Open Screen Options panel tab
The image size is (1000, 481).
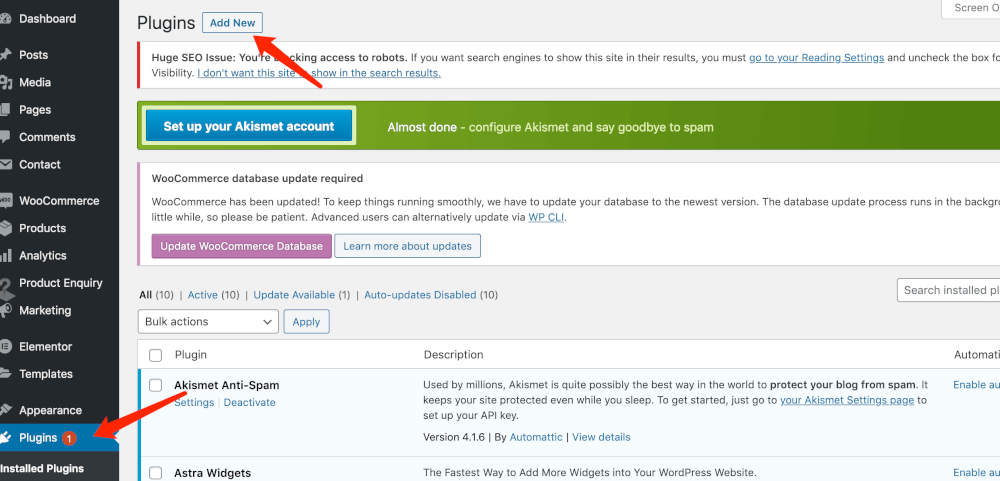(971, 8)
